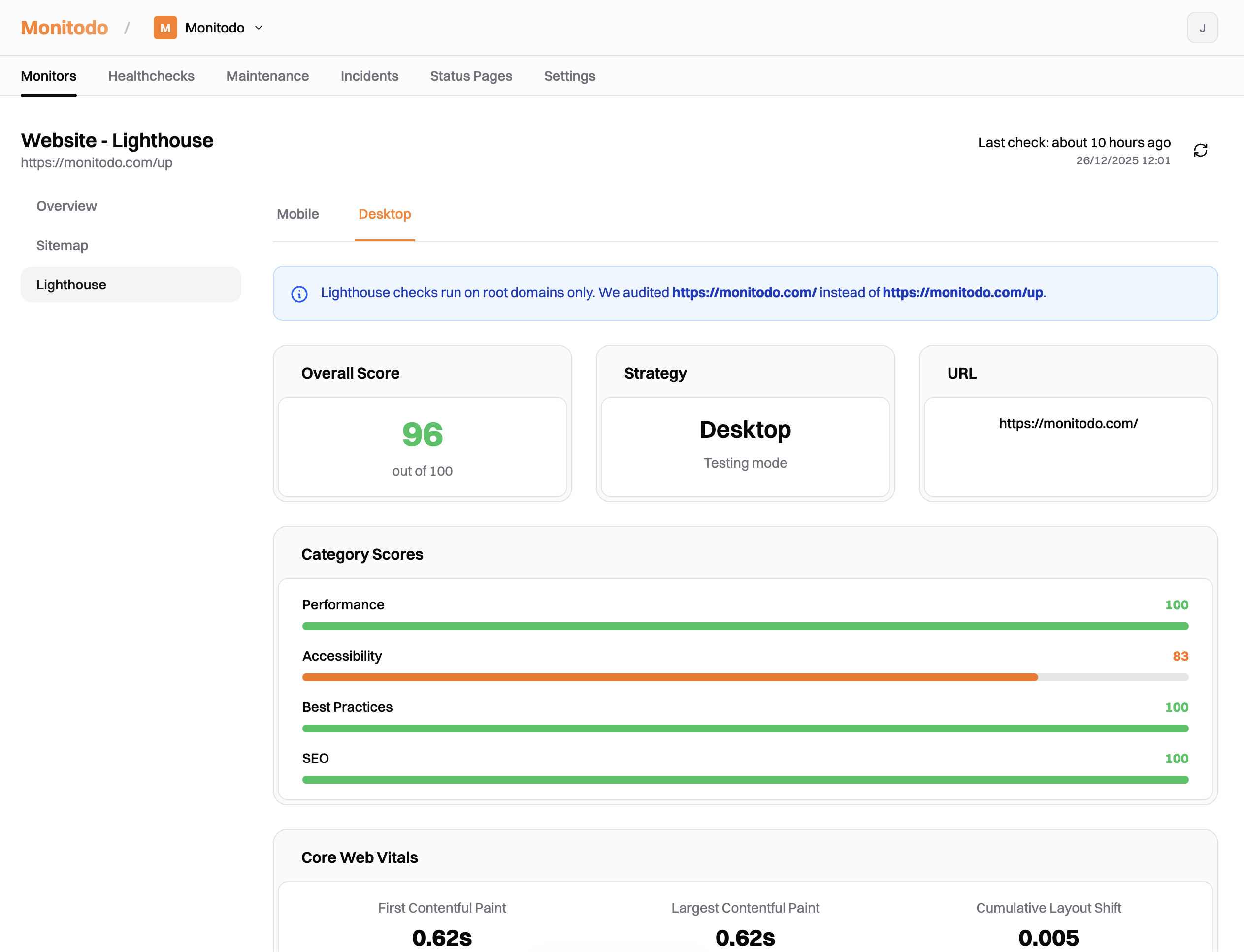Open the Sitemap sidebar item
The width and height of the screenshot is (1244, 952).
(x=62, y=245)
